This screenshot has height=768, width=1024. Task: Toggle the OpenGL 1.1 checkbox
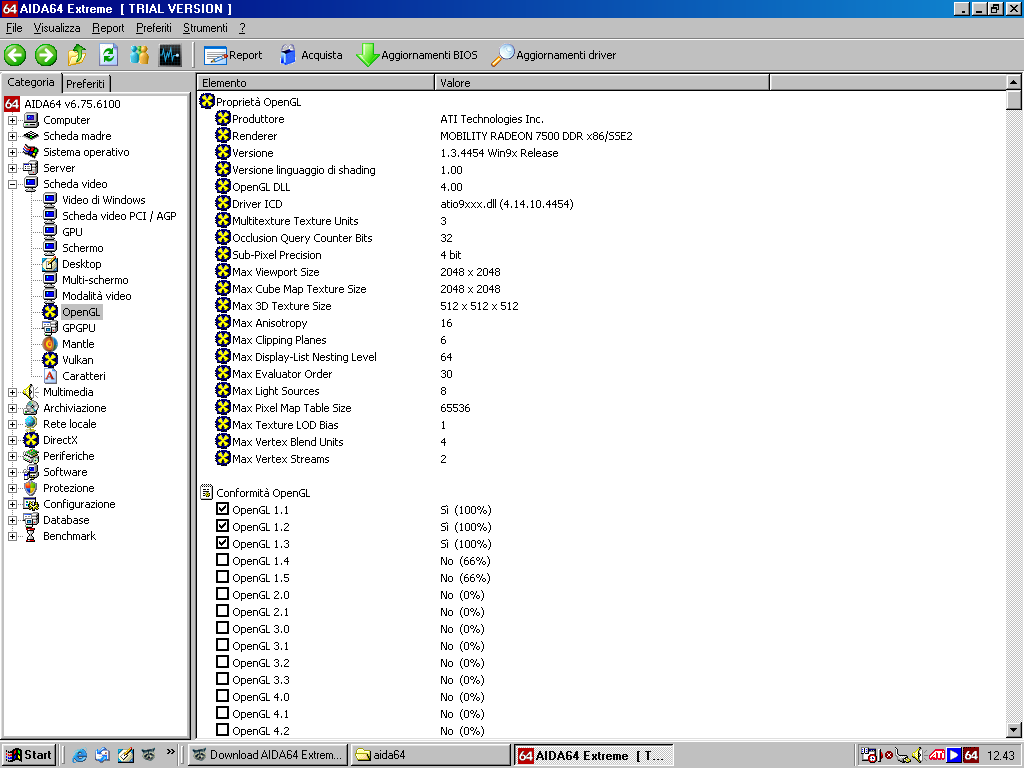(223, 509)
